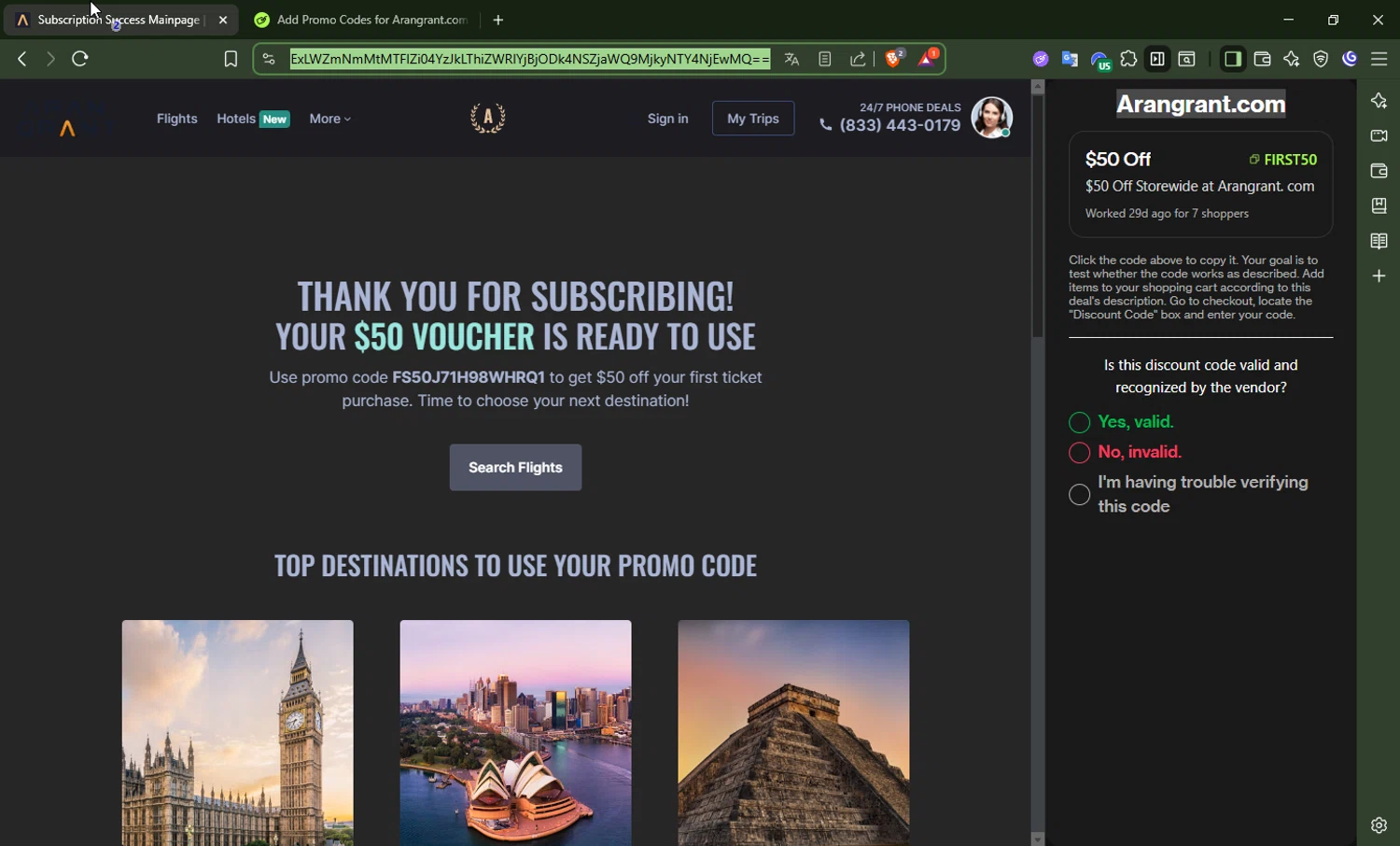Screen dimensions: 1400x846
Task: Click the promo code FS50J71H98WHRQ1 text
Action: click(x=468, y=377)
